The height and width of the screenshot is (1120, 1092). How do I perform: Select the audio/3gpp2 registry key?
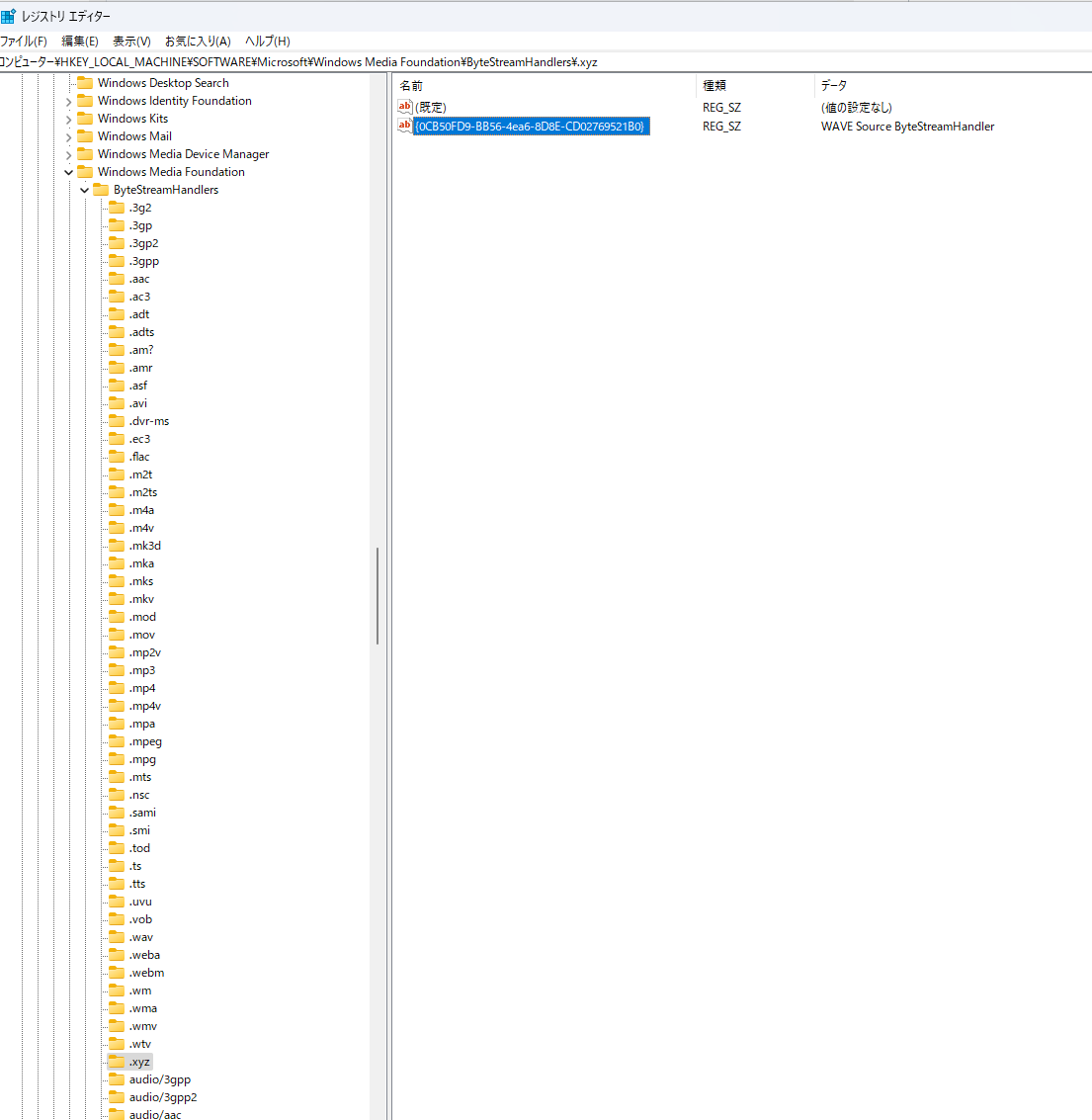163,1097
